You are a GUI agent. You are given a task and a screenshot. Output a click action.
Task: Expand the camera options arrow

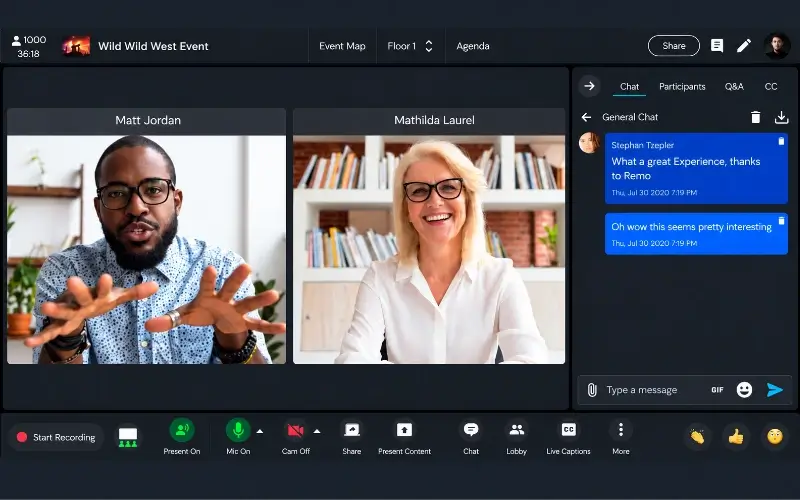317,432
